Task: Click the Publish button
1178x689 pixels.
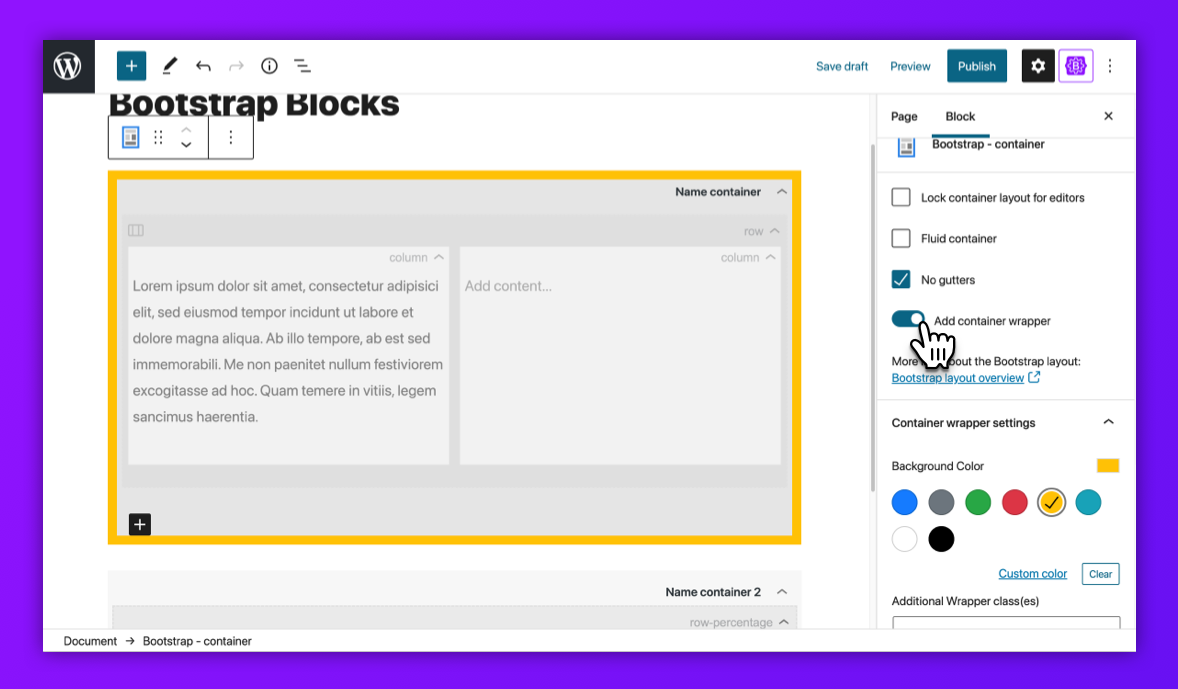Action: pos(977,66)
